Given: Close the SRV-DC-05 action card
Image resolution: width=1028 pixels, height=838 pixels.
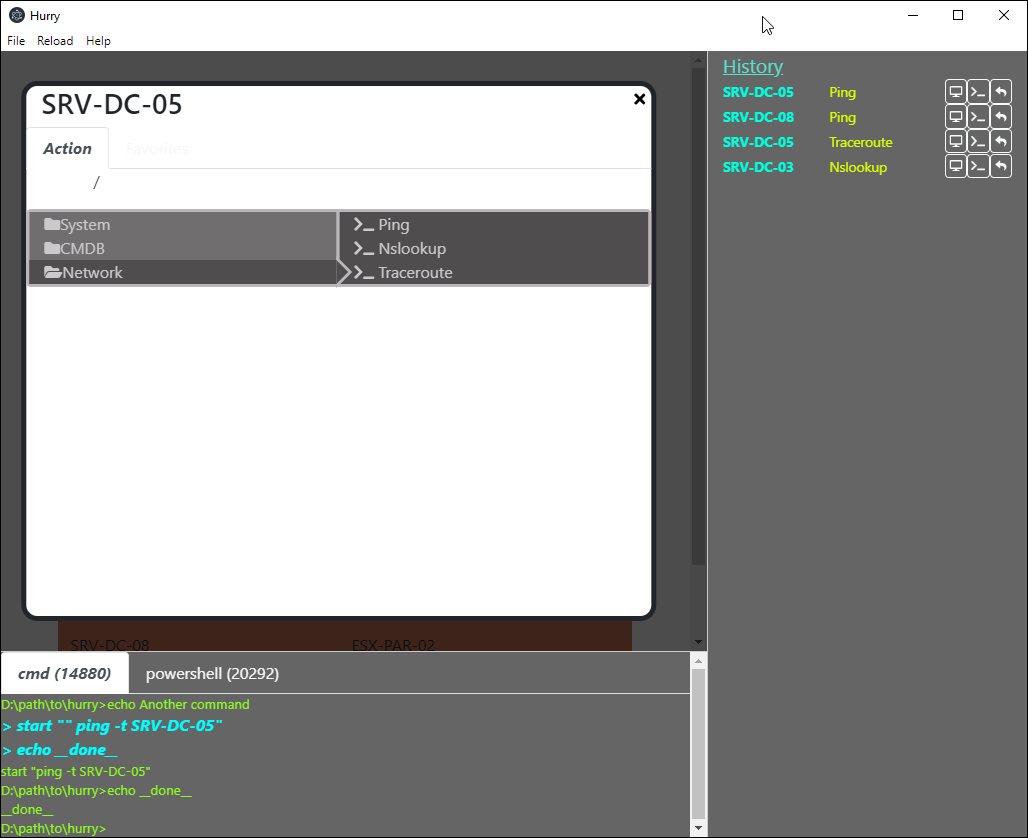Looking at the screenshot, I should point(639,99).
